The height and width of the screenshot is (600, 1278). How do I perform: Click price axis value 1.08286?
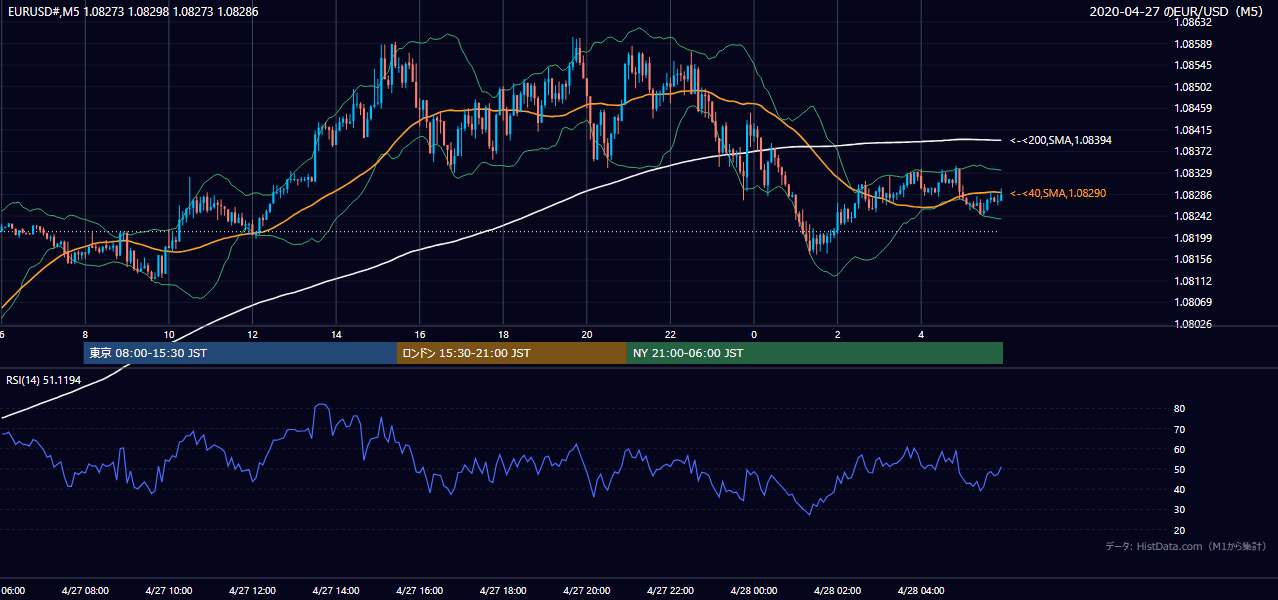point(1193,195)
